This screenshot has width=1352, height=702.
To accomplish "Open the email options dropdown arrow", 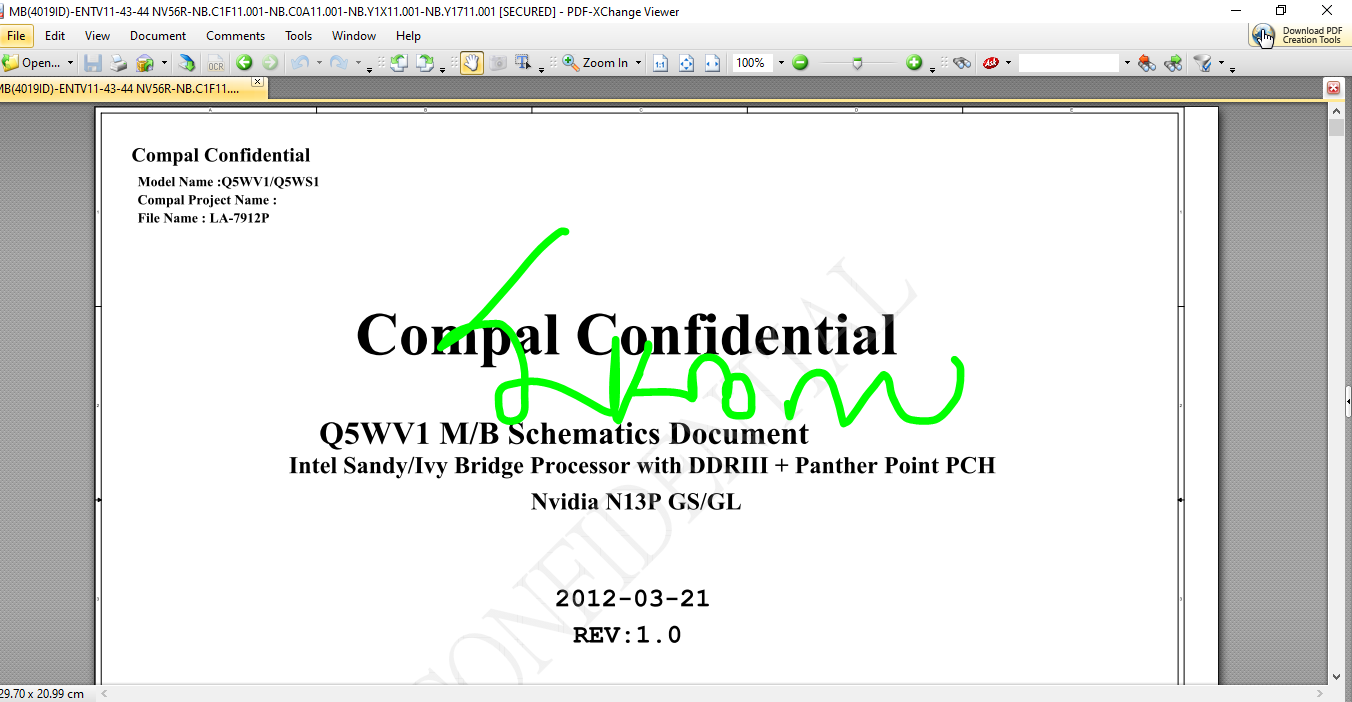I will coord(164,63).
